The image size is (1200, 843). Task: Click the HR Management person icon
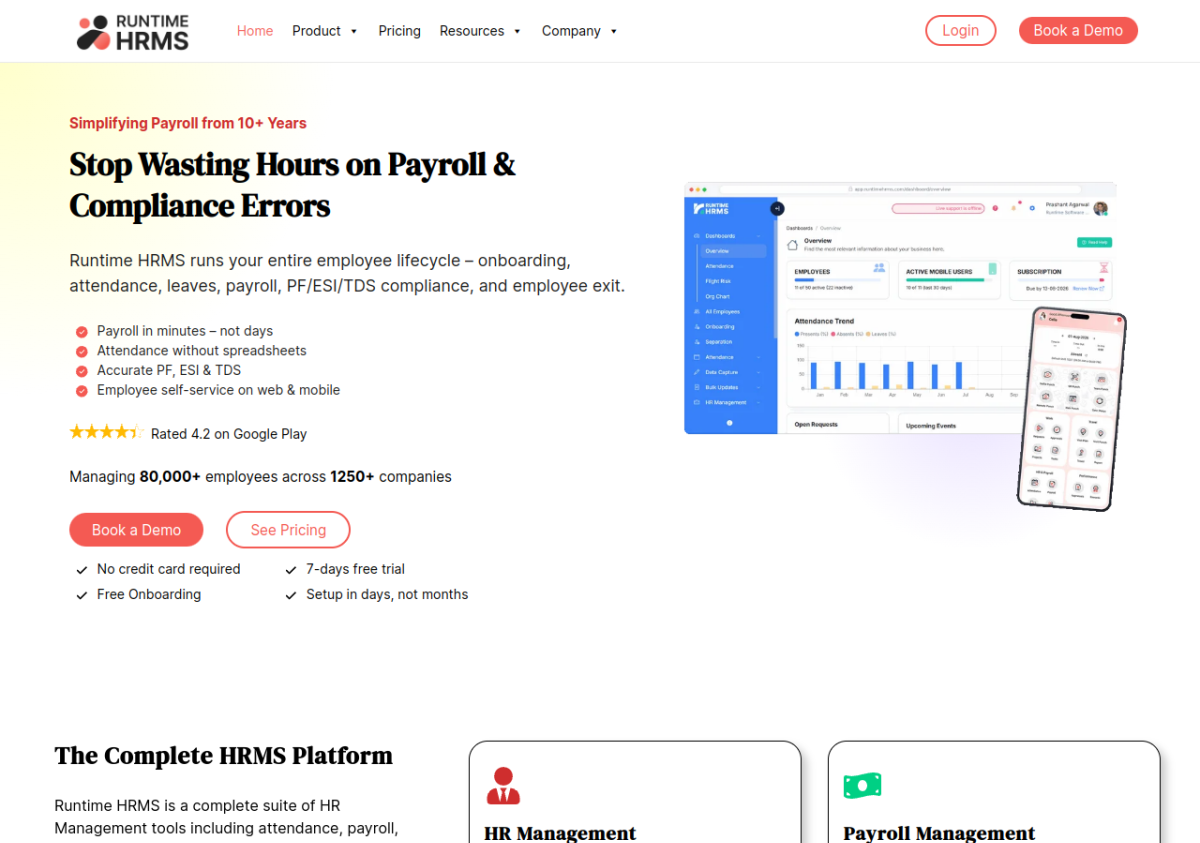click(503, 786)
